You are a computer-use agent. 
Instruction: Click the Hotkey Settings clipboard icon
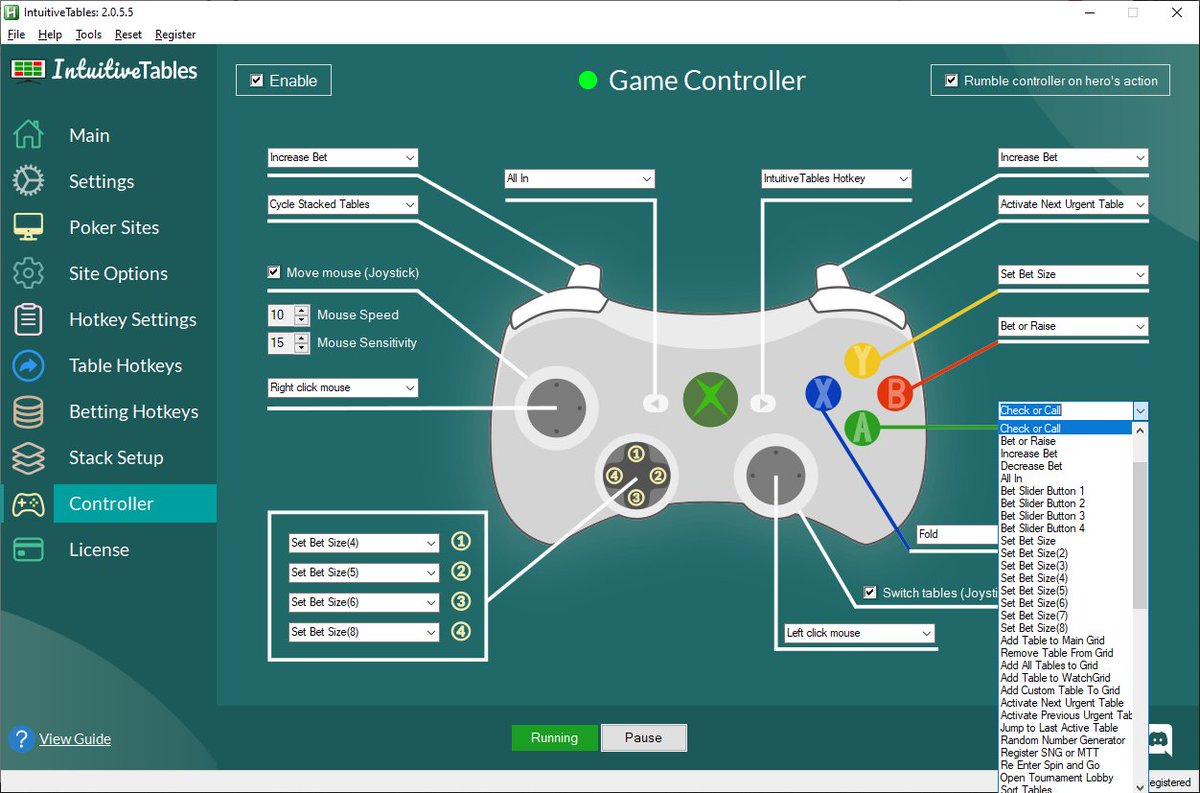(x=28, y=319)
